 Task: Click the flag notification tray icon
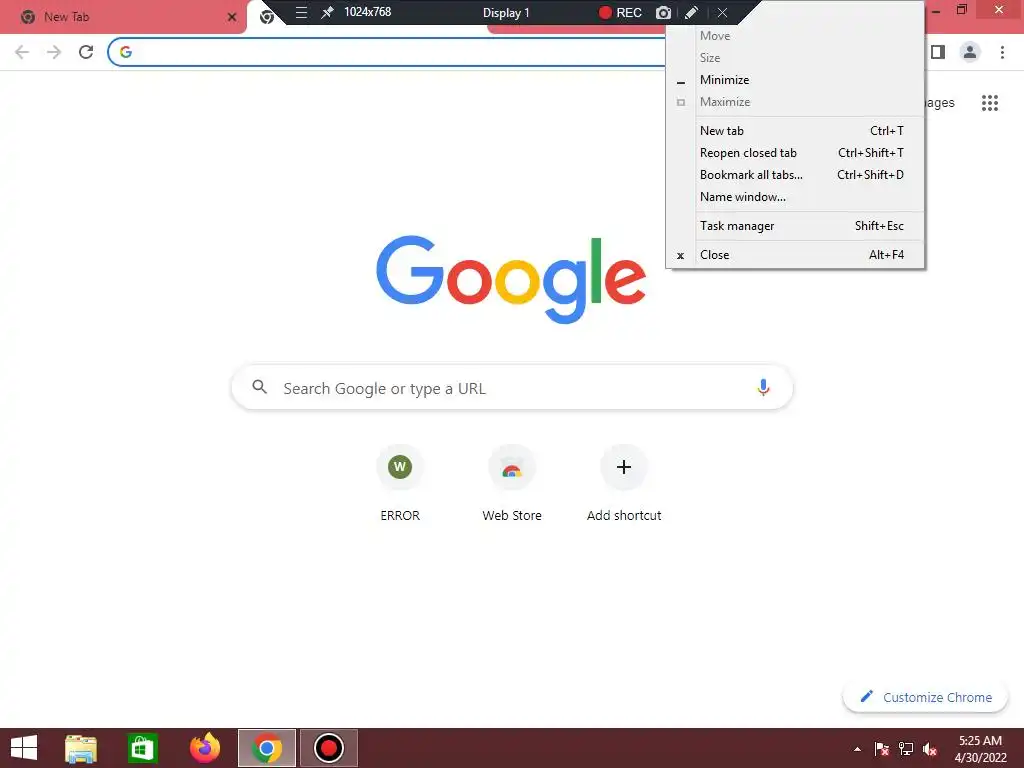882,749
